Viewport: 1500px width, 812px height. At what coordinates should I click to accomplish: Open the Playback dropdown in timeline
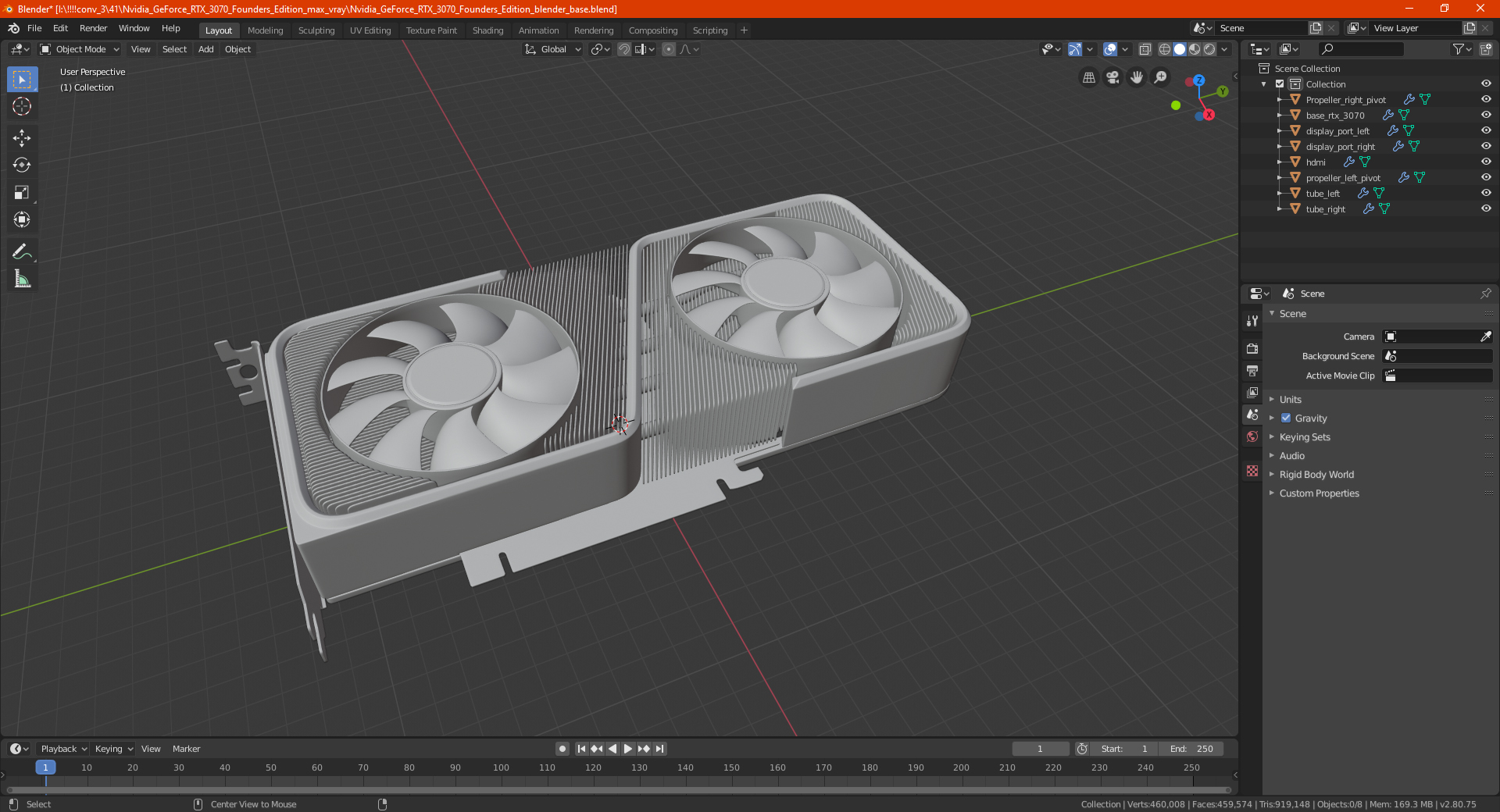pyautogui.click(x=63, y=749)
